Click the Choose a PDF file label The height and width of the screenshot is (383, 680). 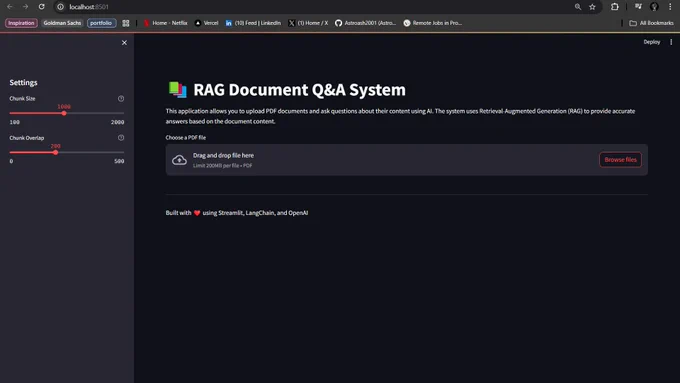click(186, 137)
